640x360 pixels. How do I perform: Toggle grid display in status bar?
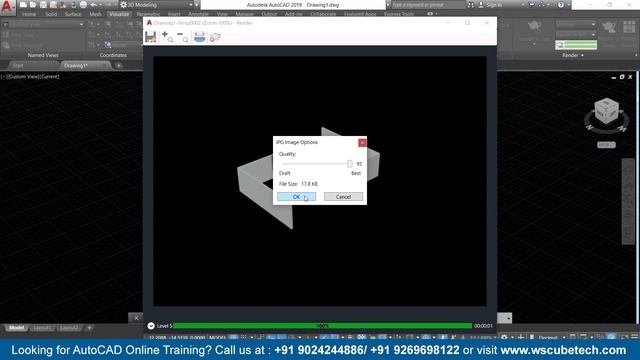tap(233, 338)
